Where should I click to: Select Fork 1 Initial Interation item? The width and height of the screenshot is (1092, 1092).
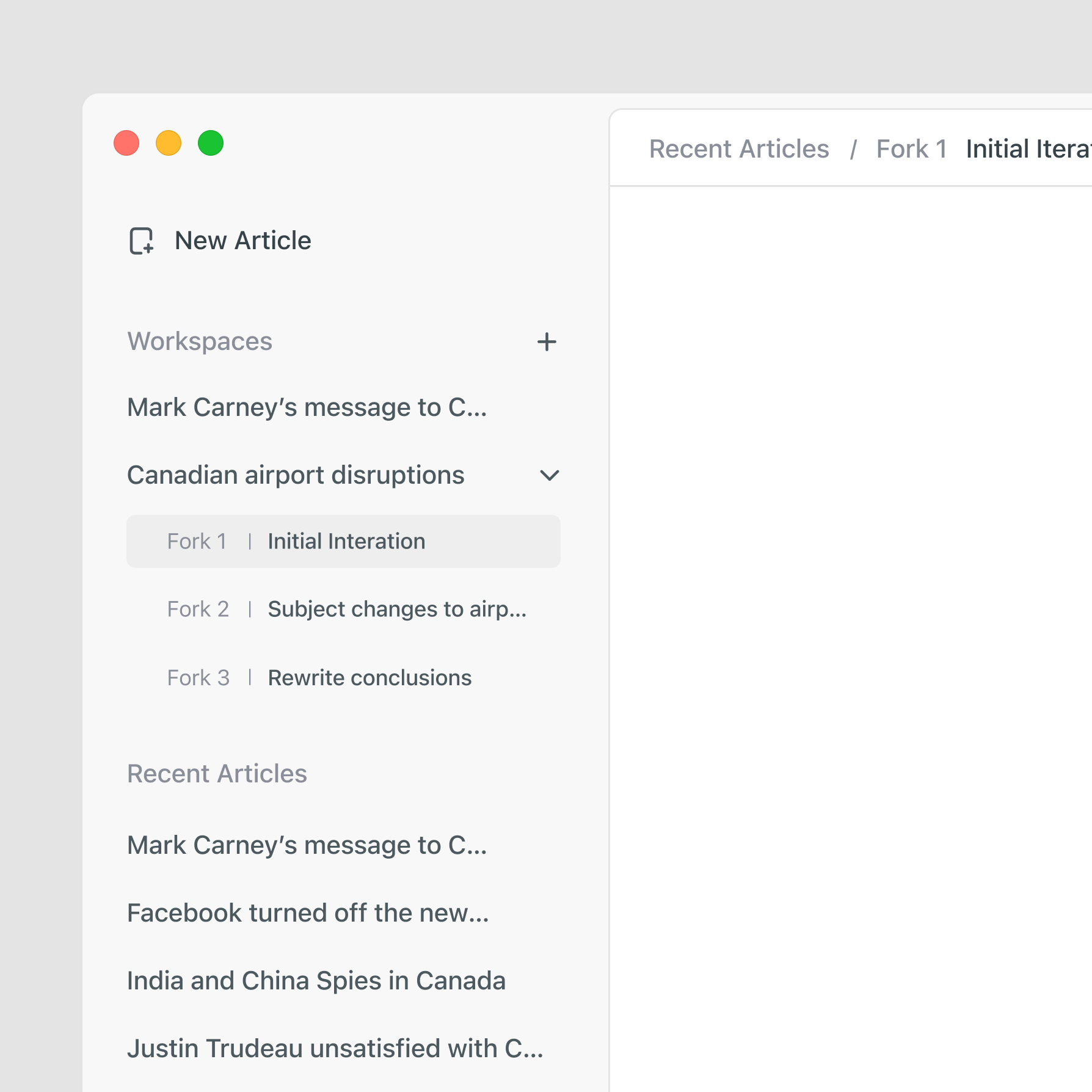343,542
